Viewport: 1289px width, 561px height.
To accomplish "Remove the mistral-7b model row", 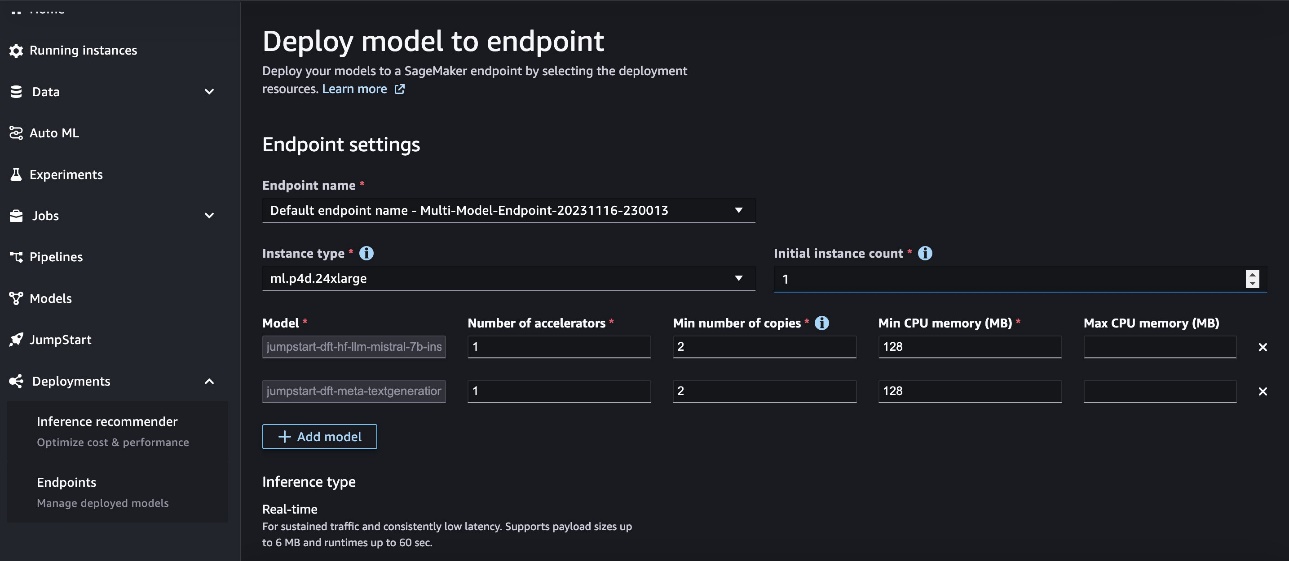I will 1262,347.
